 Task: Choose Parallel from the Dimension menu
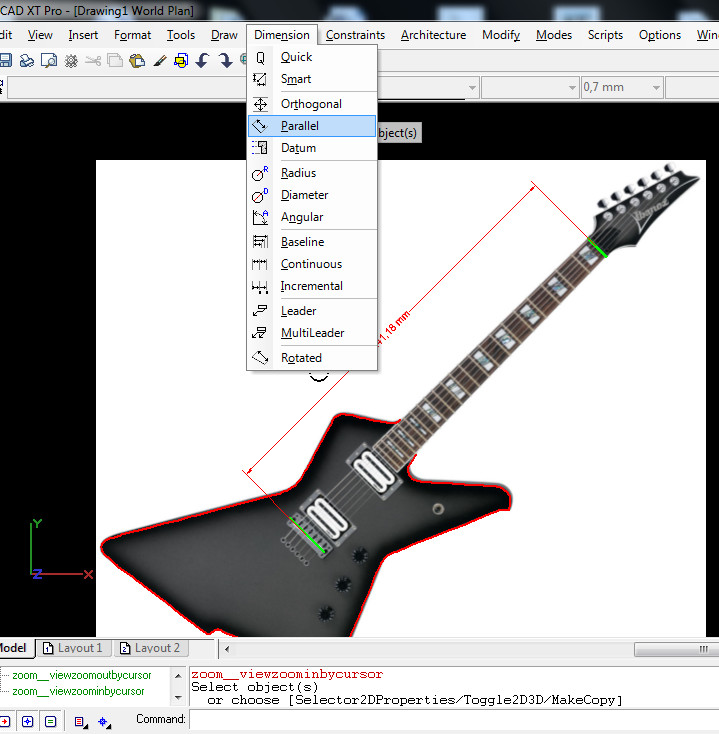pyautogui.click(x=300, y=126)
